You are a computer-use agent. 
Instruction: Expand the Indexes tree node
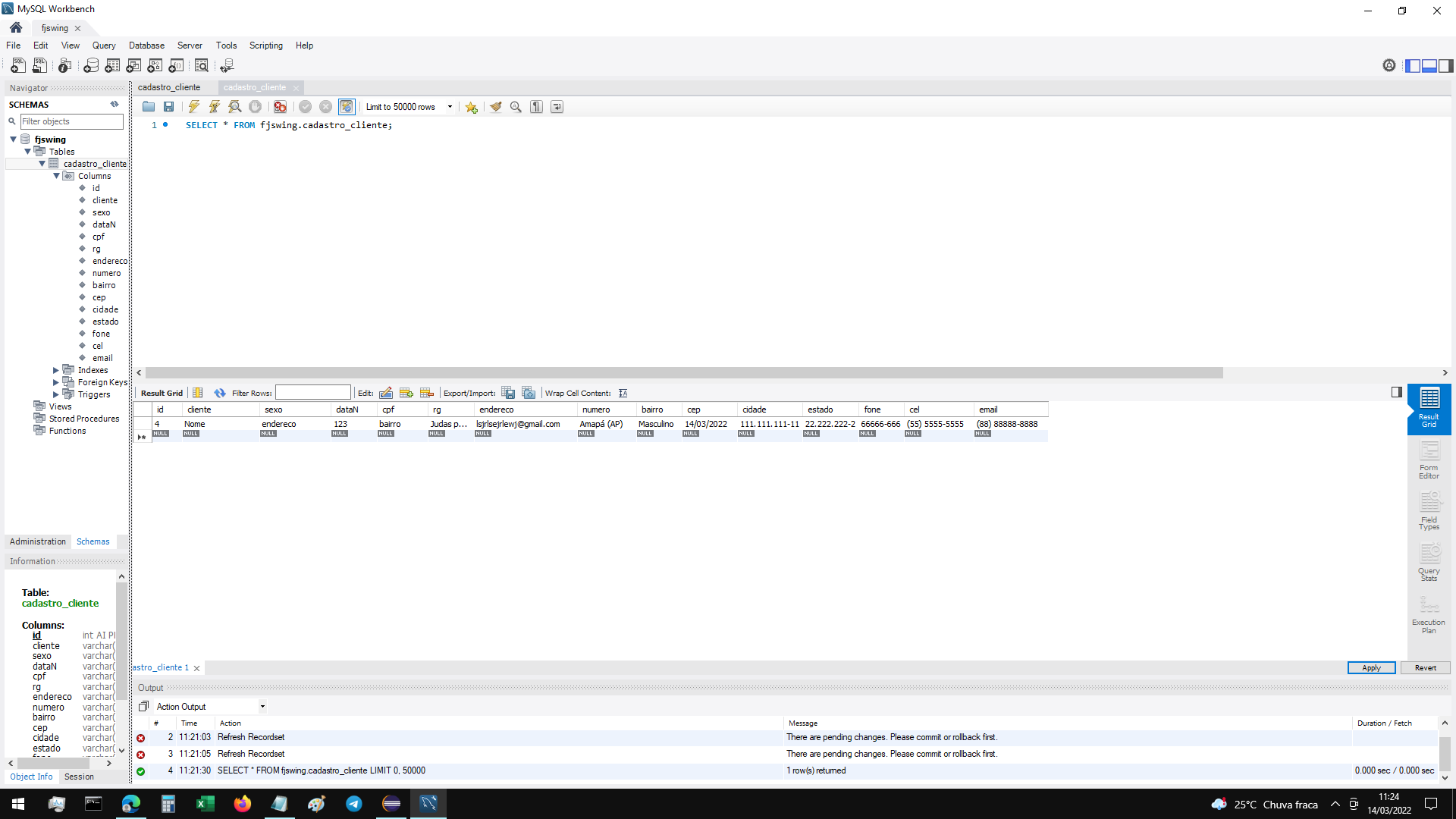pos(56,370)
